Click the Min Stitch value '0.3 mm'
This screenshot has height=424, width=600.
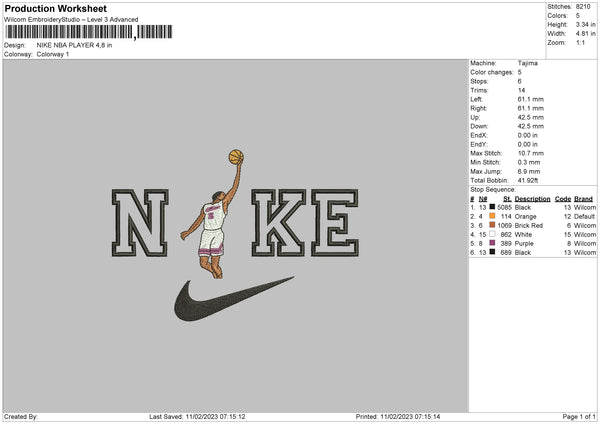pyautogui.click(x=529, y=162)
